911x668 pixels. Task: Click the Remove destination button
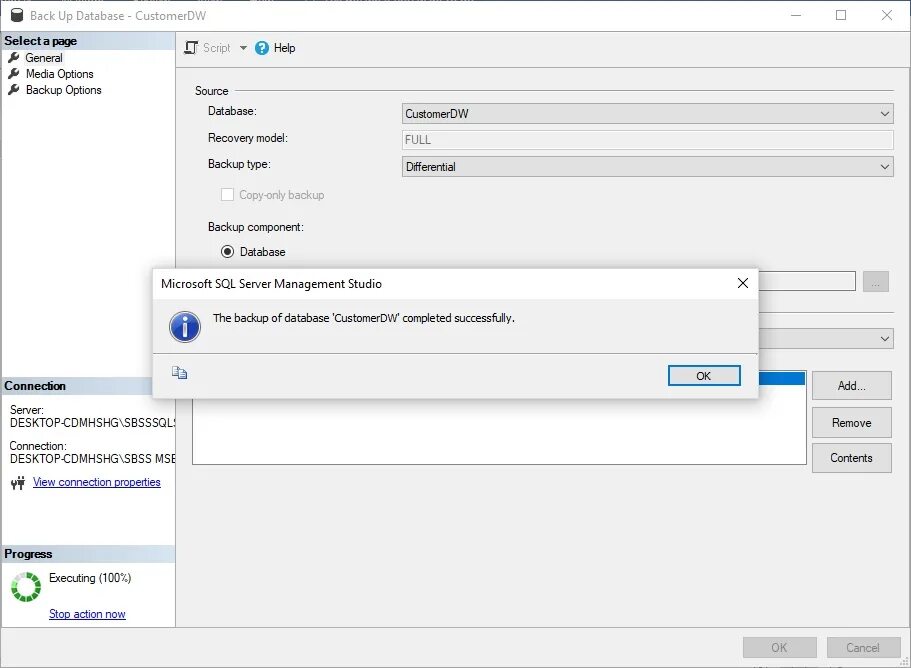click(x=852, y=423)
